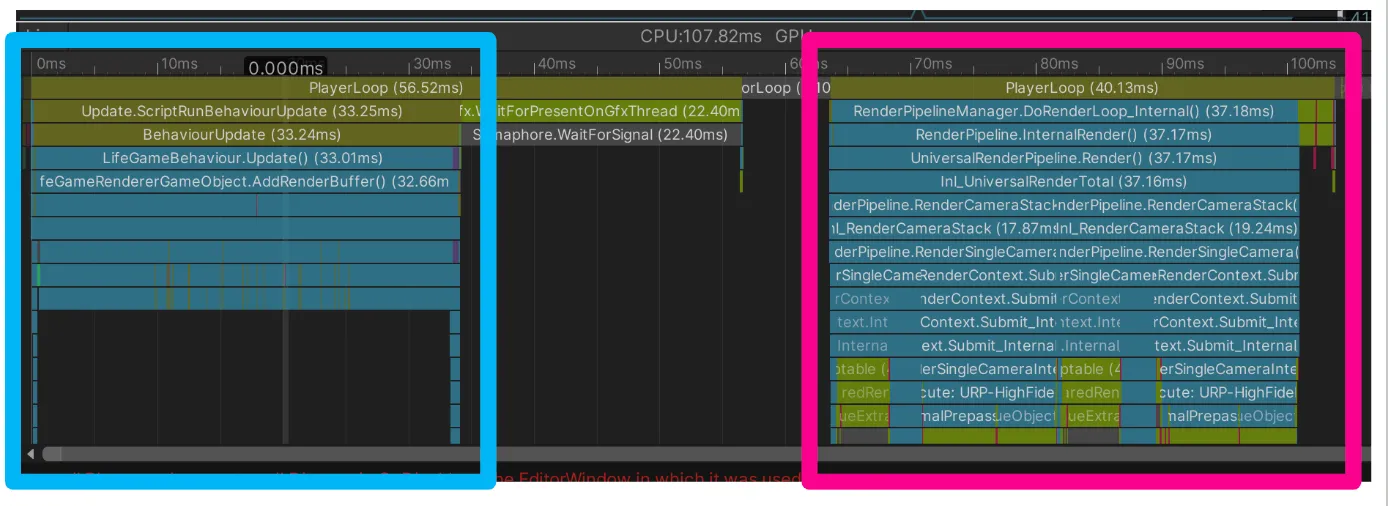
Task: Select the Inl_RenderCameraStack (17.87ms) sample
Action: 944,228
